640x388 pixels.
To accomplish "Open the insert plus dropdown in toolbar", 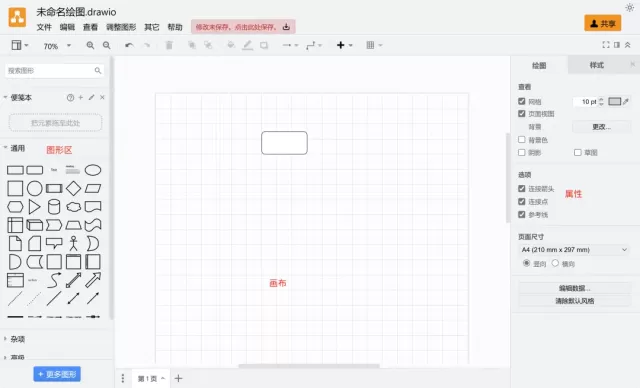I will point(344,45).
